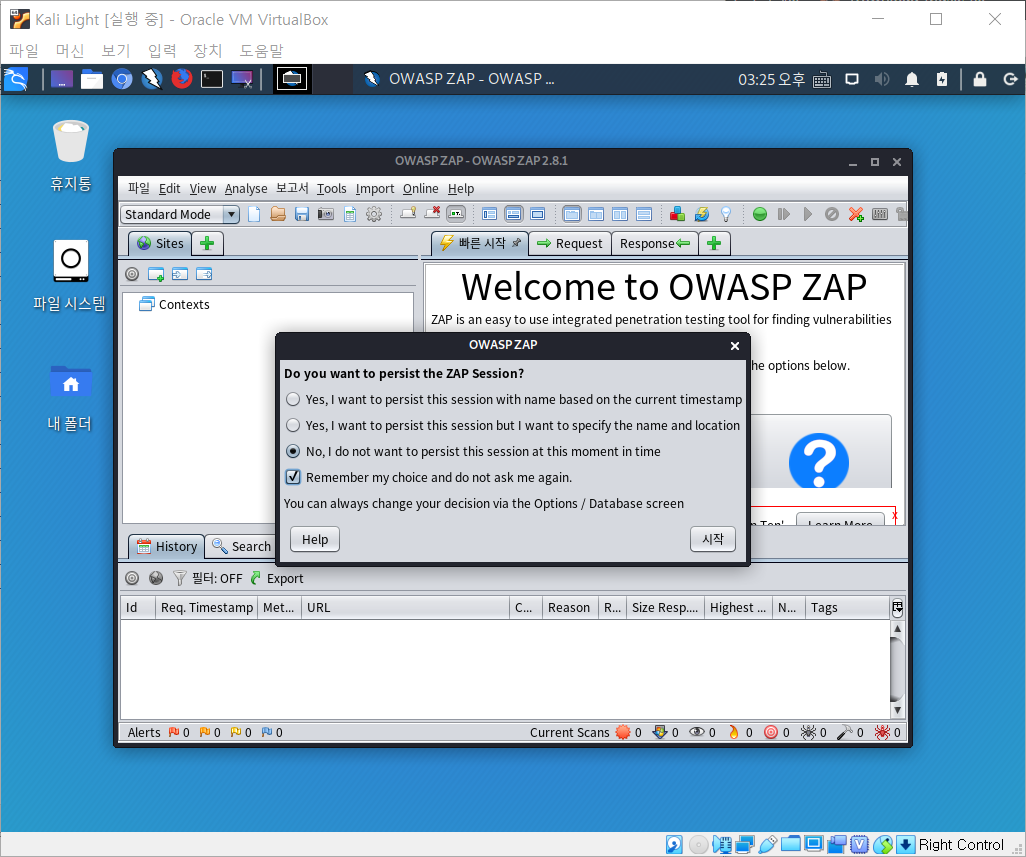This screenshot has width=1026, height=857.
Task: Click the New Session icon in ZAP toolbar
Action: 254,215
